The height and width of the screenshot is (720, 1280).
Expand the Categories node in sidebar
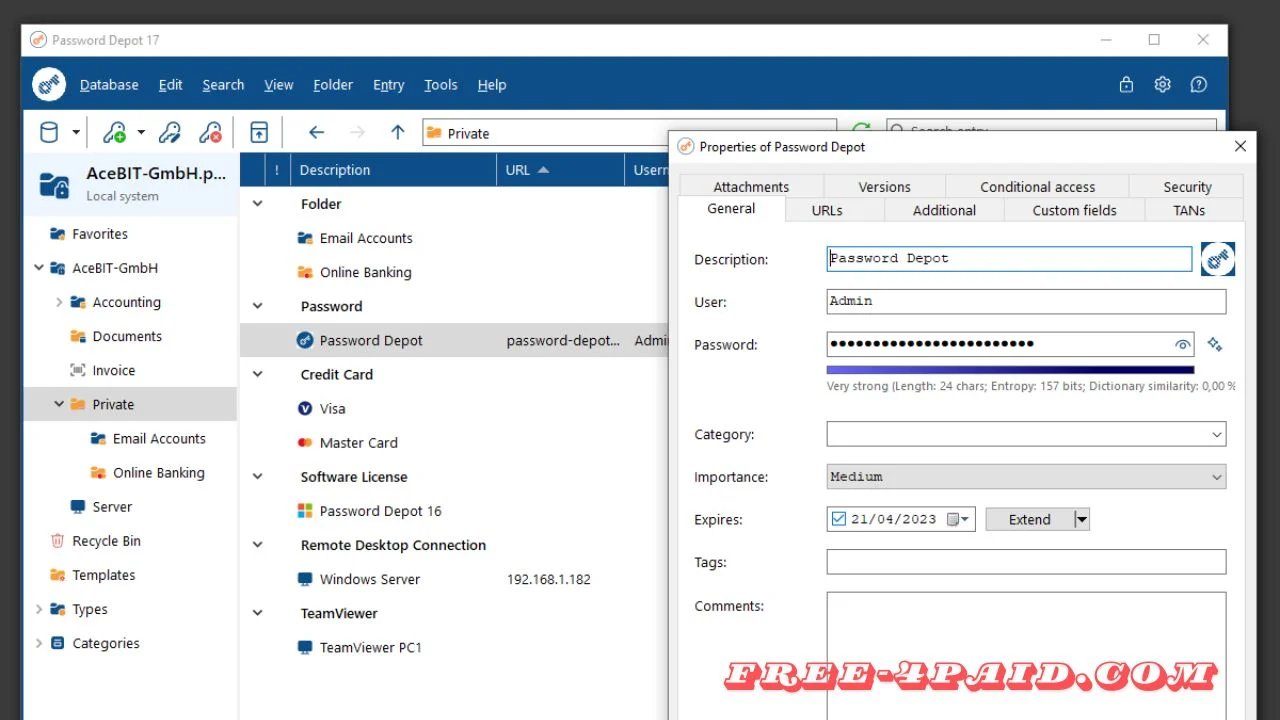pyautogui.click(x=39, y=643)
